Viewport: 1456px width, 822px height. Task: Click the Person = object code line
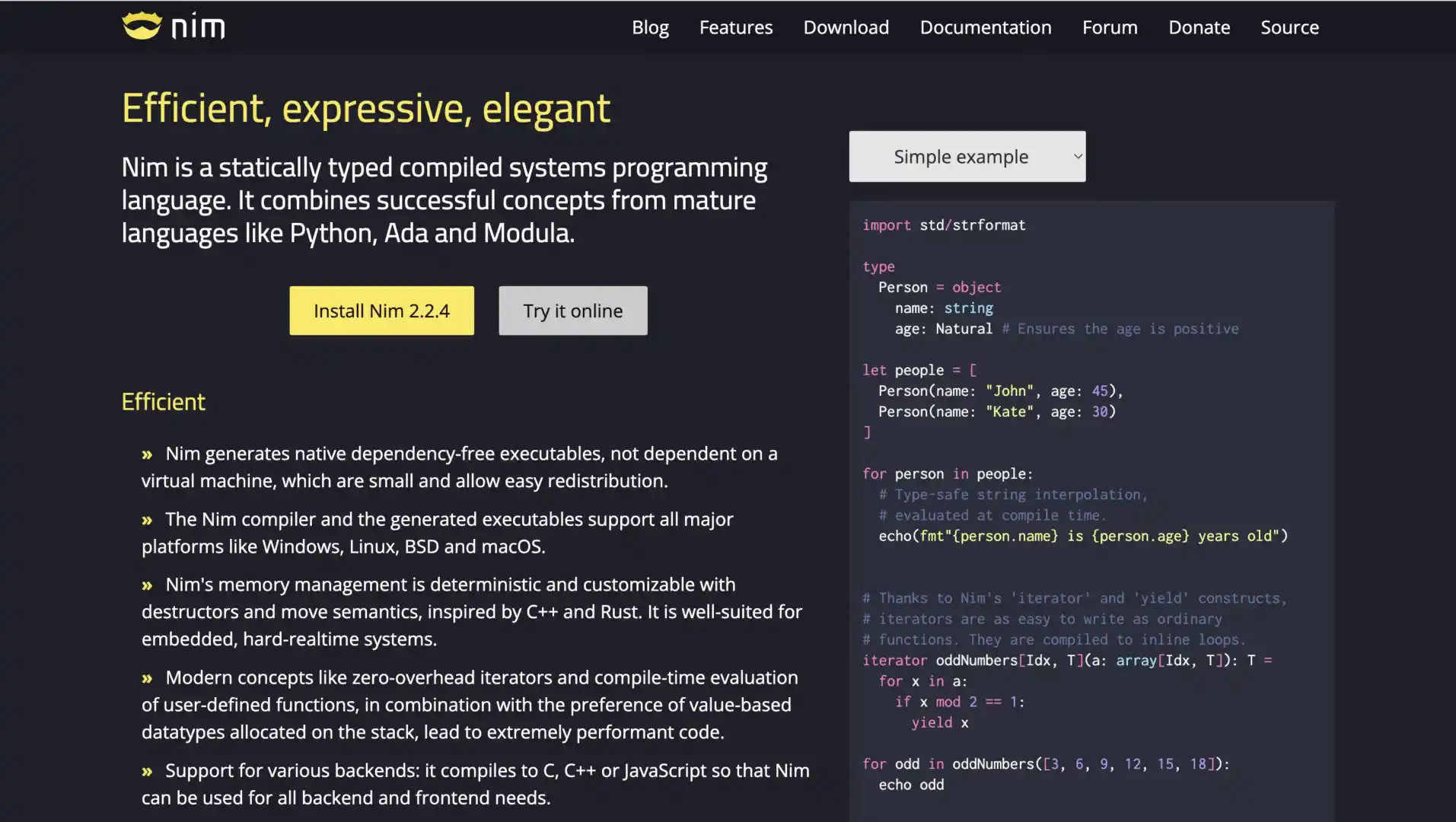click(940, 288)
